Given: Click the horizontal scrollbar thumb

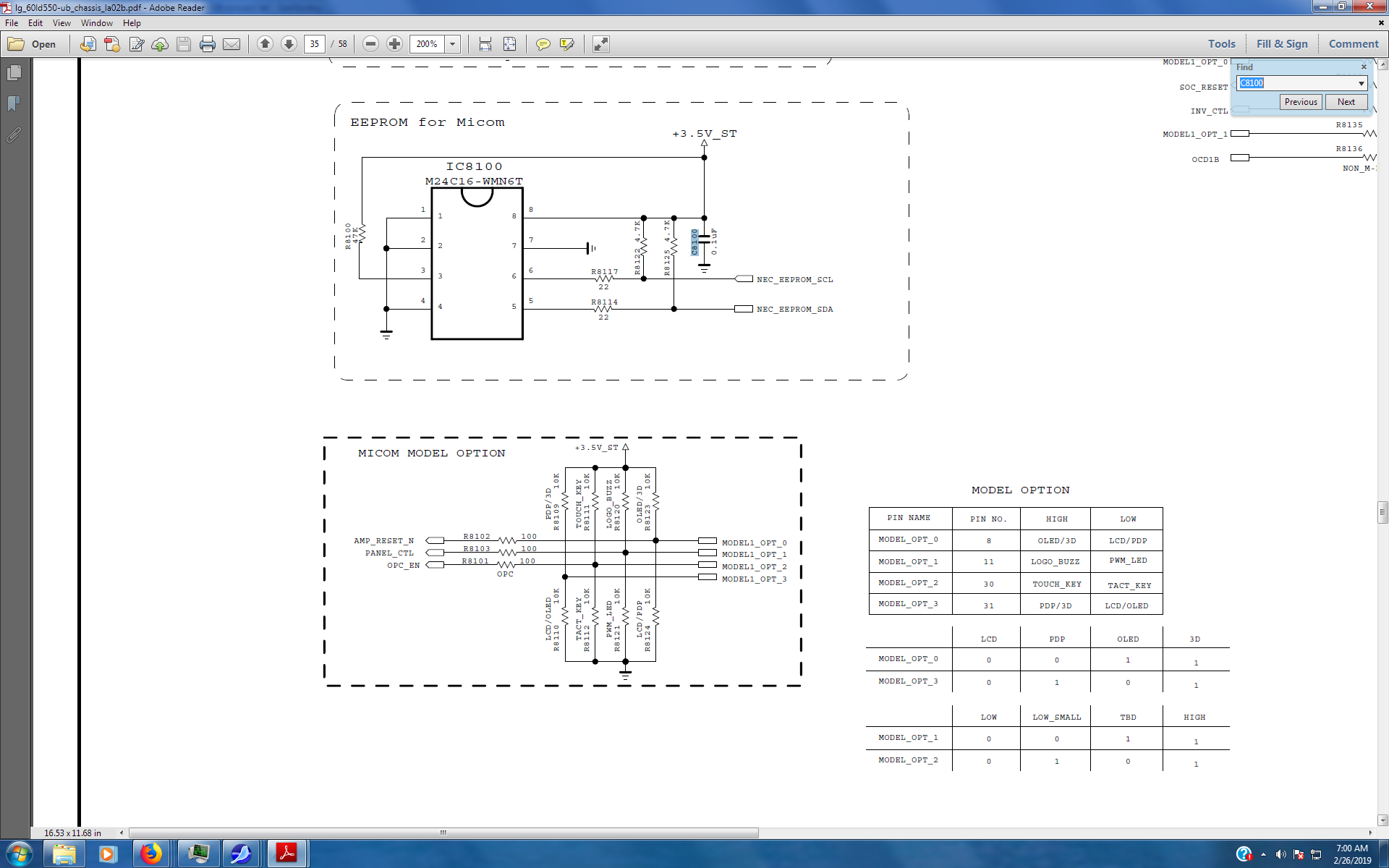Looking at the screenshot, I should pos(443,833).
